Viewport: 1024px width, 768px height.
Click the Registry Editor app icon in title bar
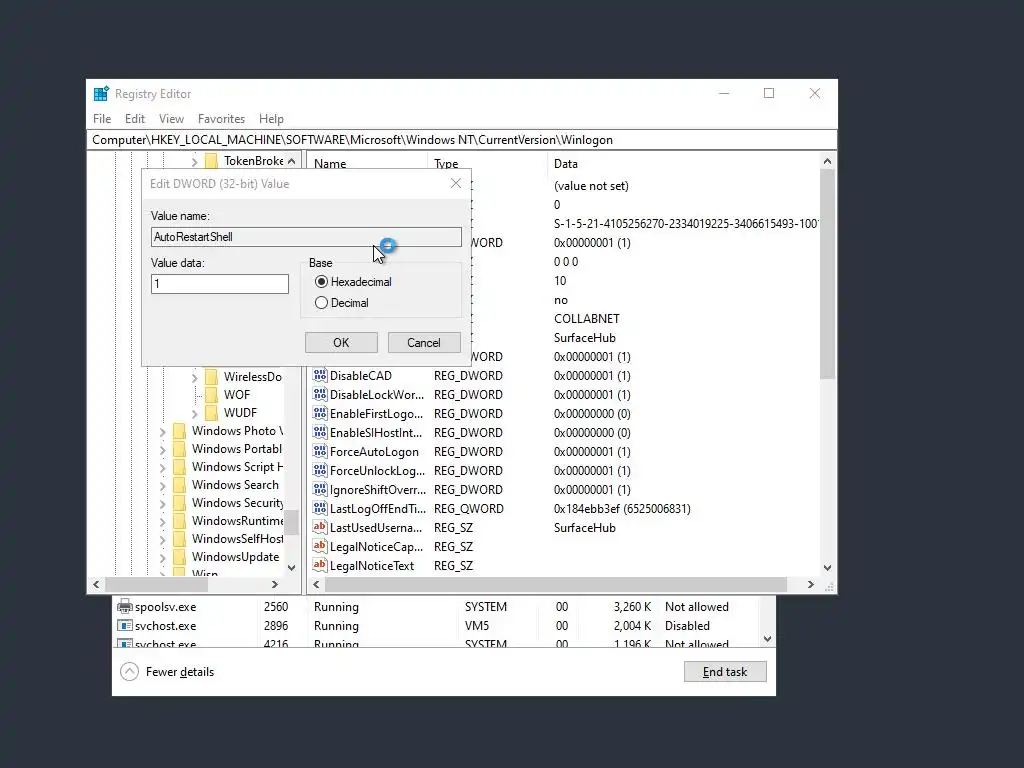101,94
